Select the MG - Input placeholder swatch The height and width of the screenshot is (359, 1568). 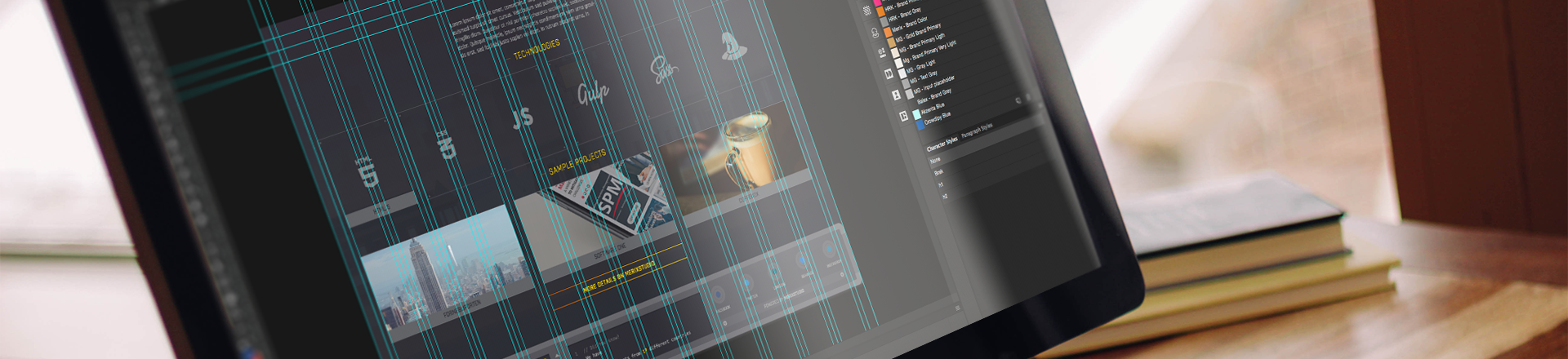click(x=930, y=87)
